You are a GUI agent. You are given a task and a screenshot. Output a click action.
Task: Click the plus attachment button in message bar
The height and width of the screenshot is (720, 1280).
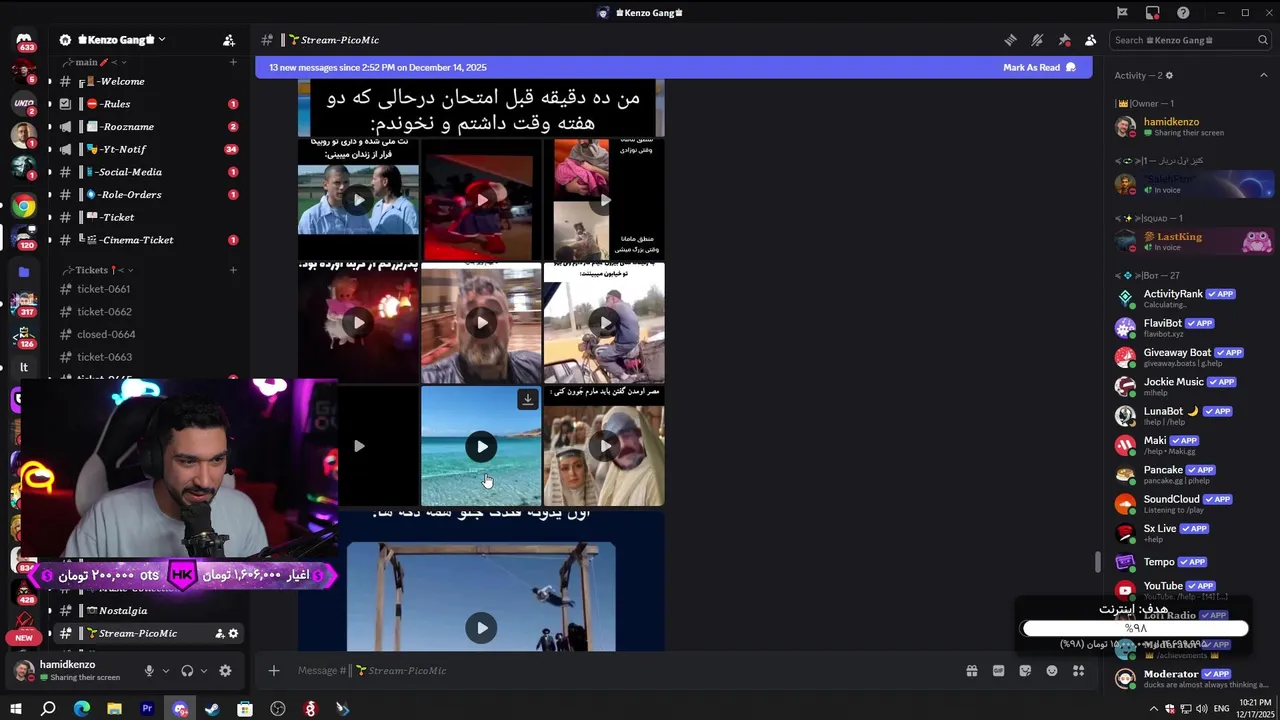(x=274, y=671)
